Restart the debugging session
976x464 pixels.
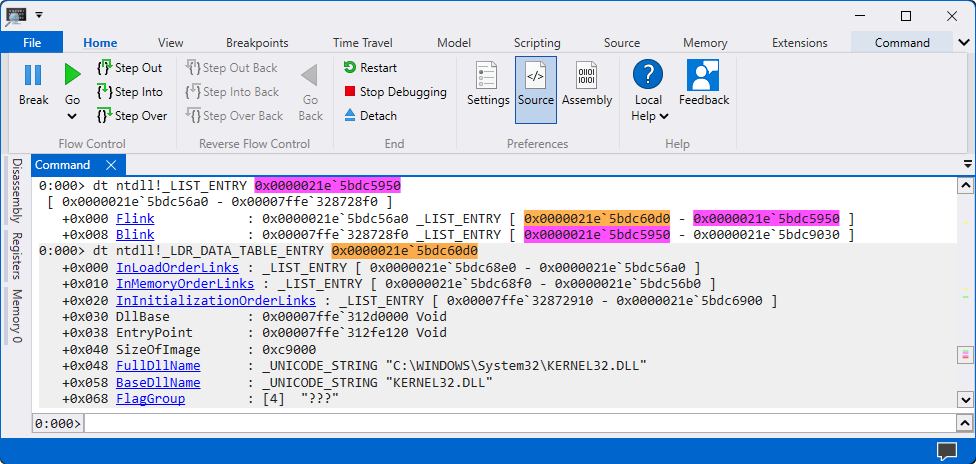370,68
